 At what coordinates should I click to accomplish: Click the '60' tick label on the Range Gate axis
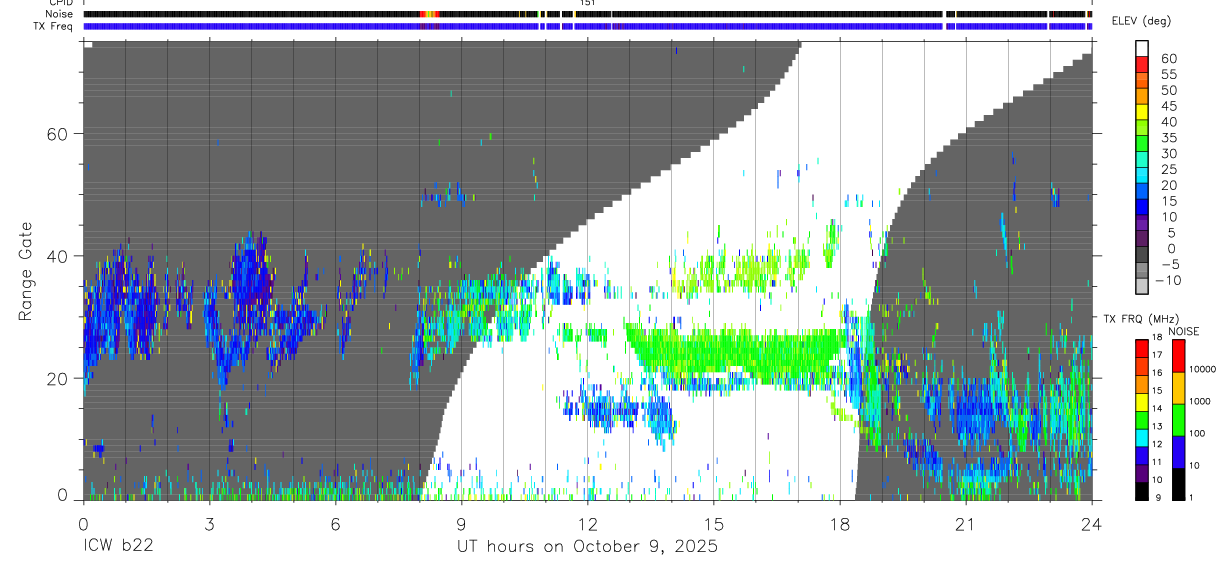[56, 134]
